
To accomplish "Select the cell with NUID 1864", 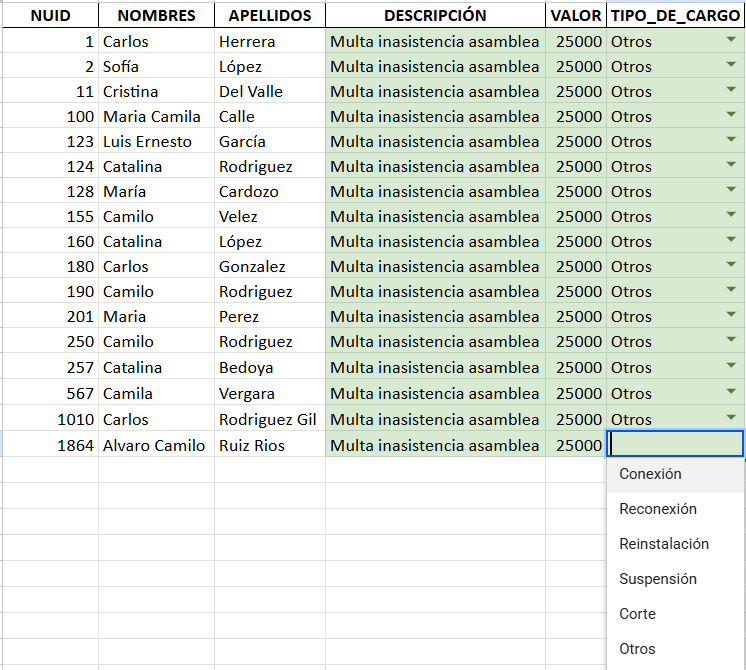I will [x=50, y=445].
